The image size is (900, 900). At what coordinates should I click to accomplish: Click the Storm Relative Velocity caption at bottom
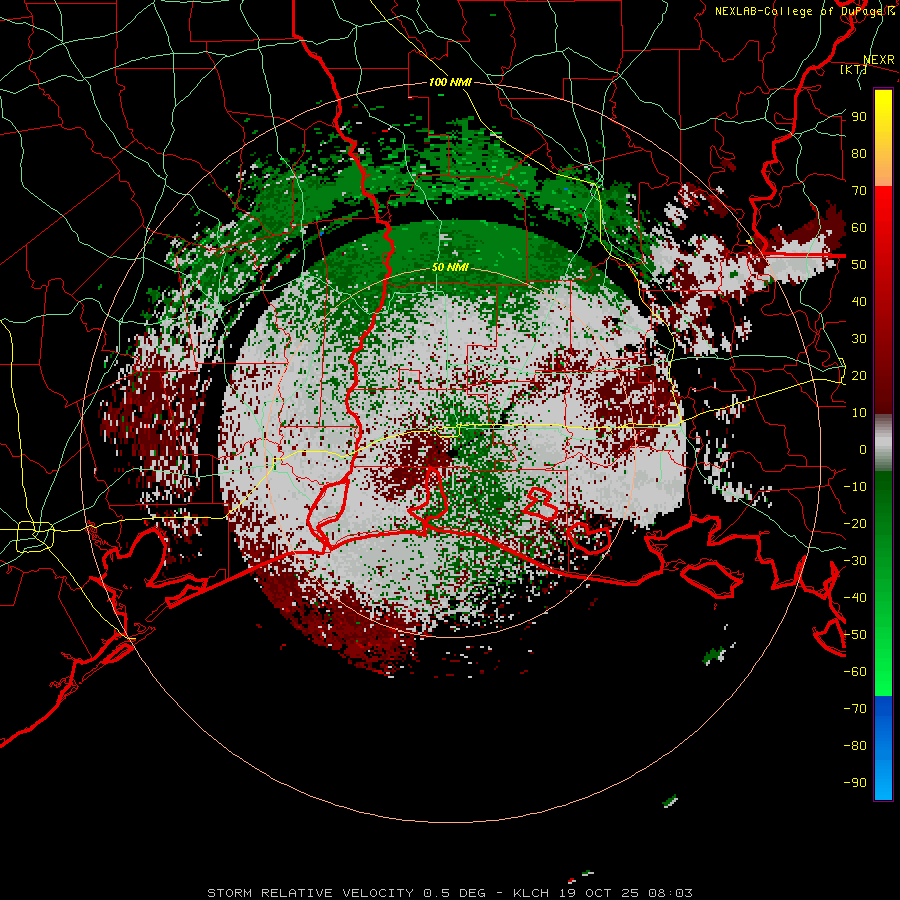click(450, 893)
